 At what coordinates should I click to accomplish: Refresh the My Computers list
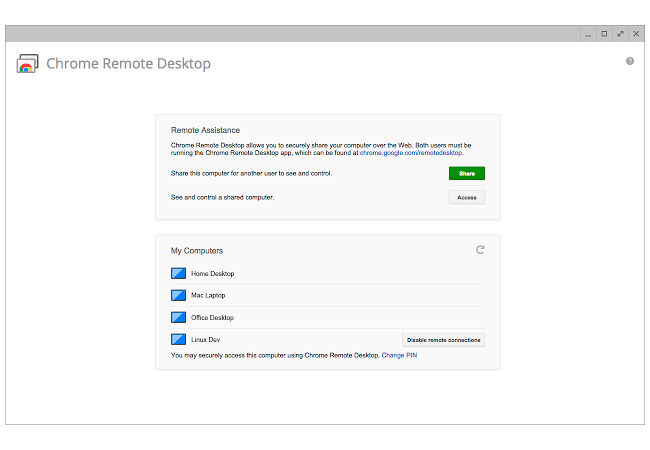[x=480, y=250]
